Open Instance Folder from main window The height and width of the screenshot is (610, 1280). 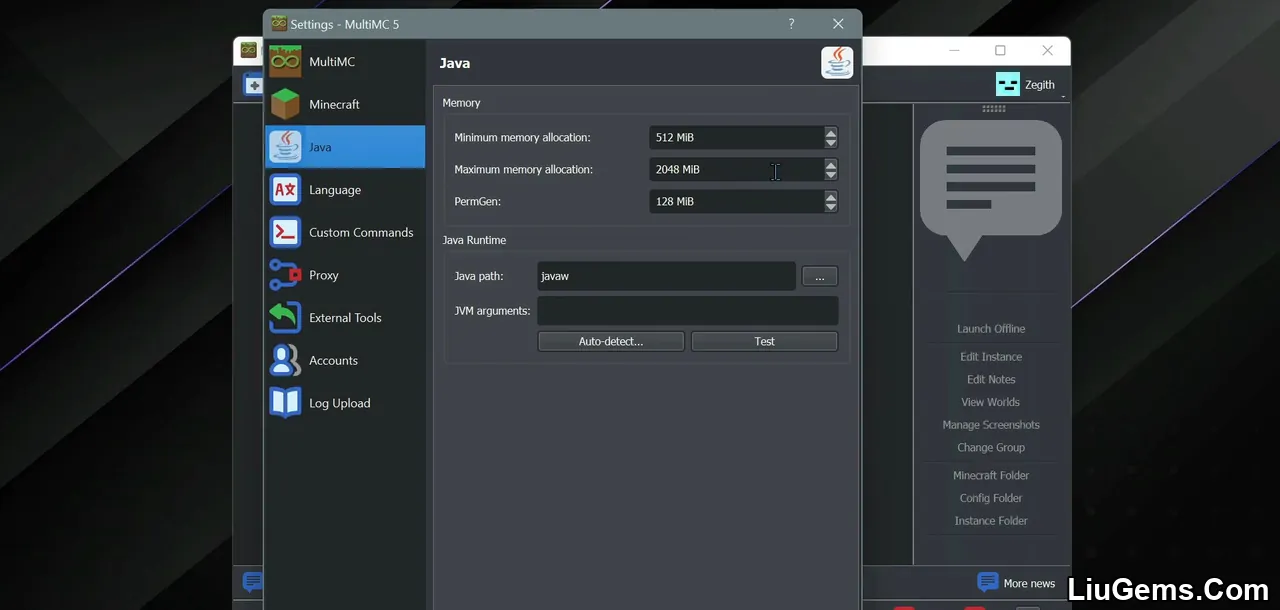[991, 521]
